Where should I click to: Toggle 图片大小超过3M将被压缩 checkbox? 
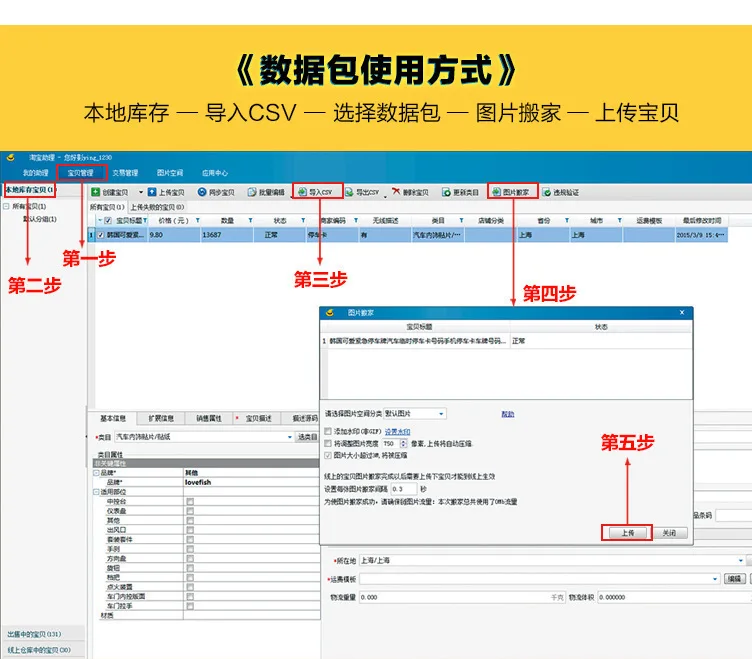(328, 455)
